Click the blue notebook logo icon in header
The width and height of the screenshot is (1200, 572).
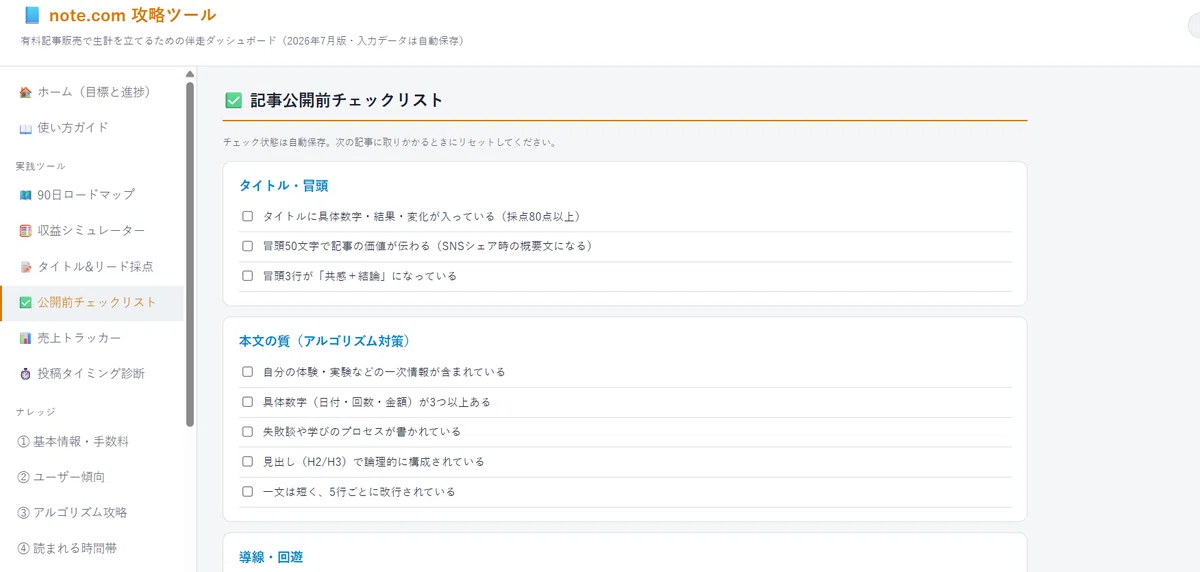32,16
